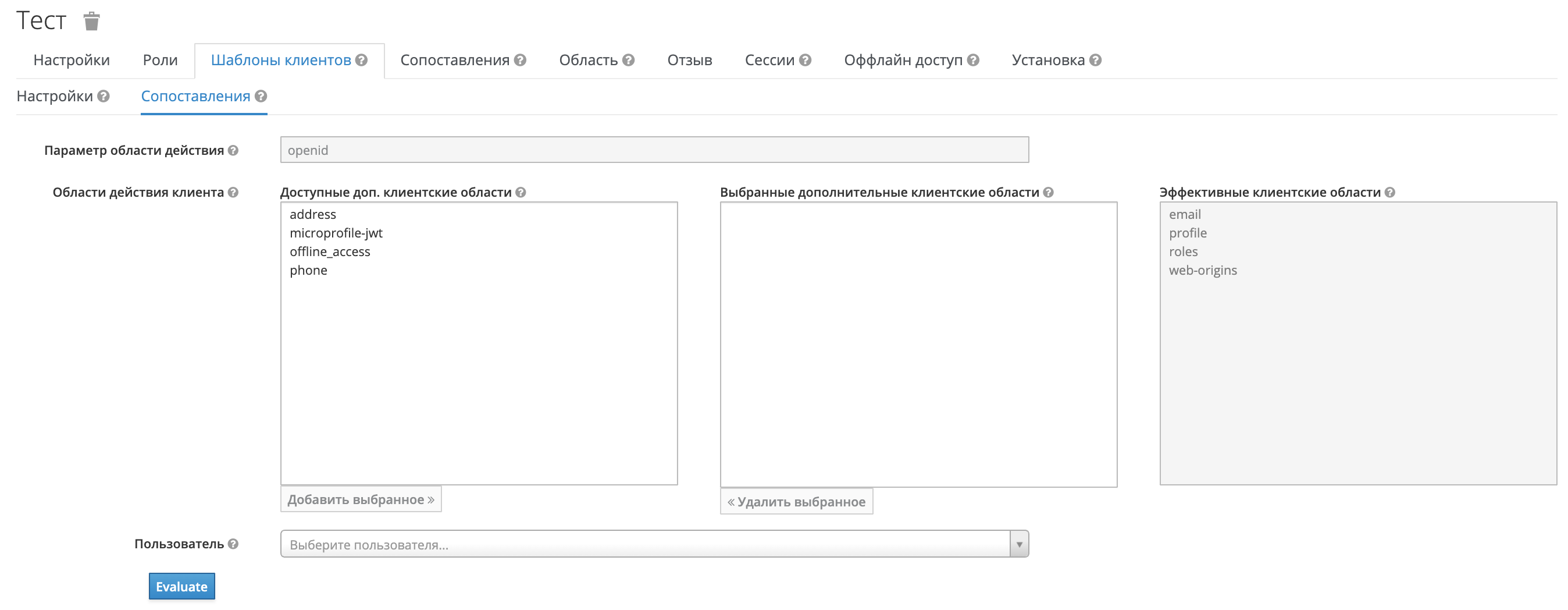Click help icon next to Оффлайн доступ
The width and height of the screenshot is (1568, 610).
click(x=973, y=61)
